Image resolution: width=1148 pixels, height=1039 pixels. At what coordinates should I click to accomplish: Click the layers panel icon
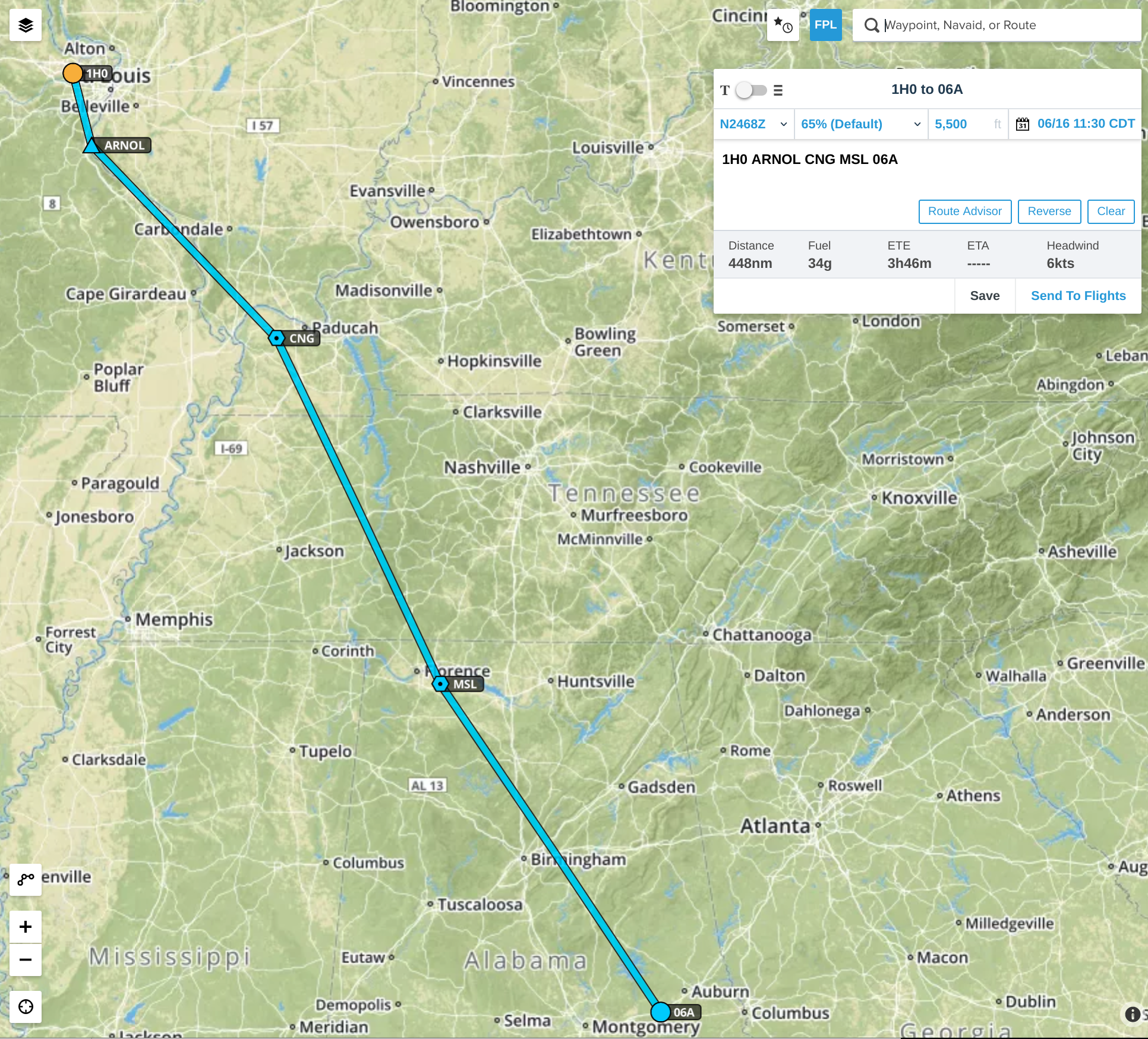(x=25, y=25)
